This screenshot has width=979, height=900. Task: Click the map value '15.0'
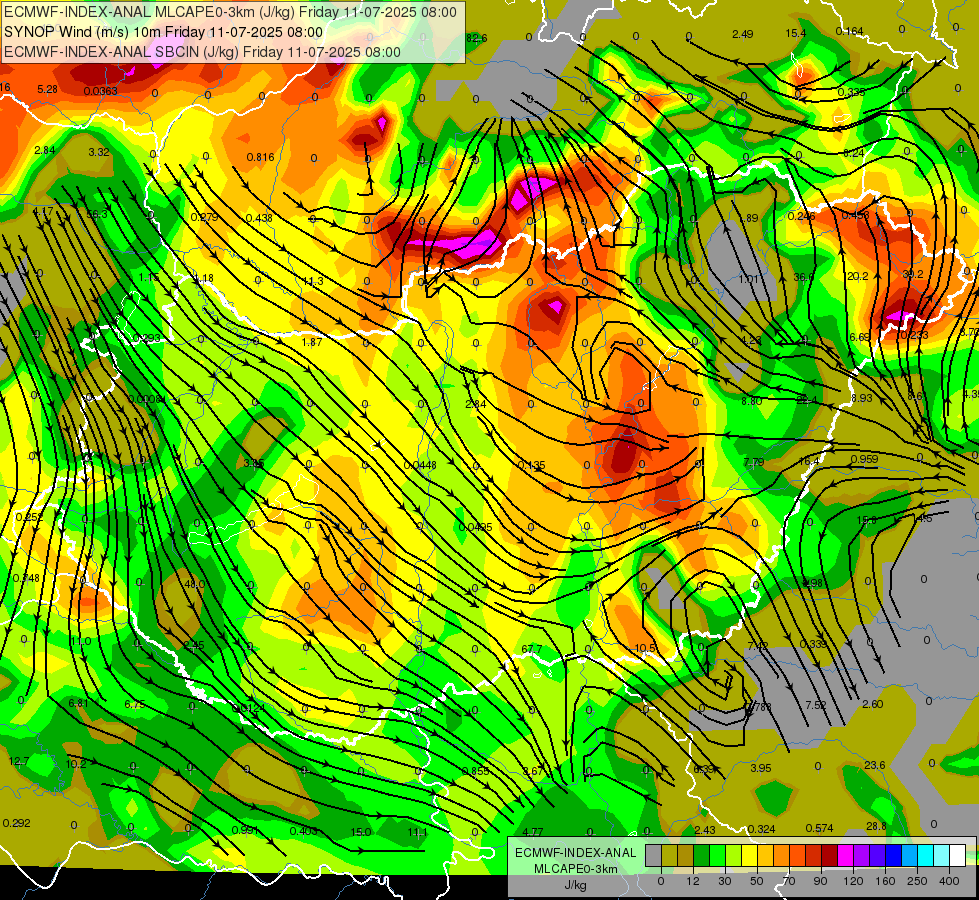[x=361, y=832]
